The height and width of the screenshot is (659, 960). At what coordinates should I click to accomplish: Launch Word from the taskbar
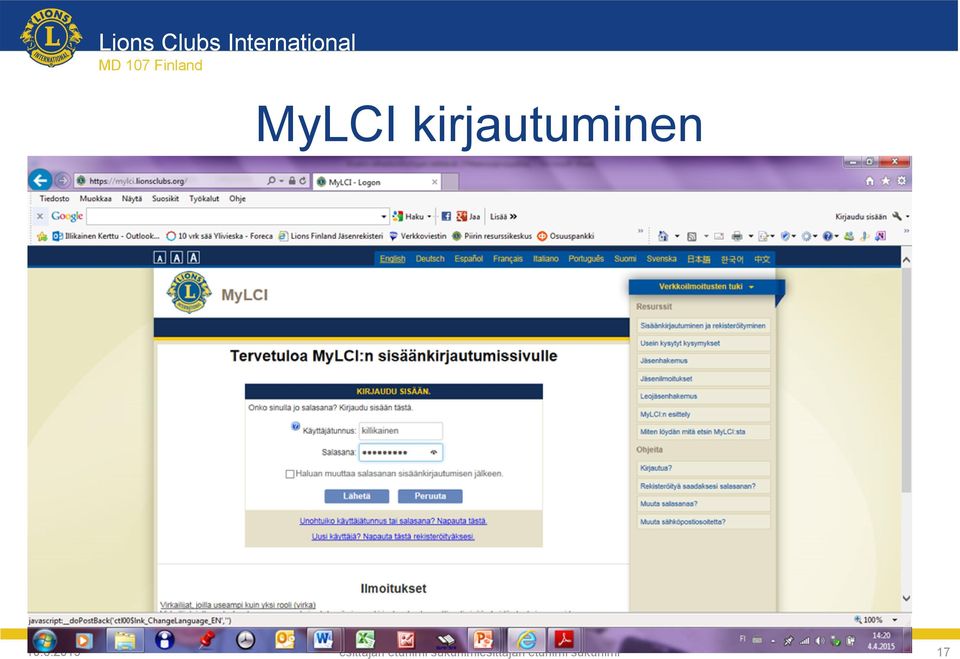pos(324,641)
